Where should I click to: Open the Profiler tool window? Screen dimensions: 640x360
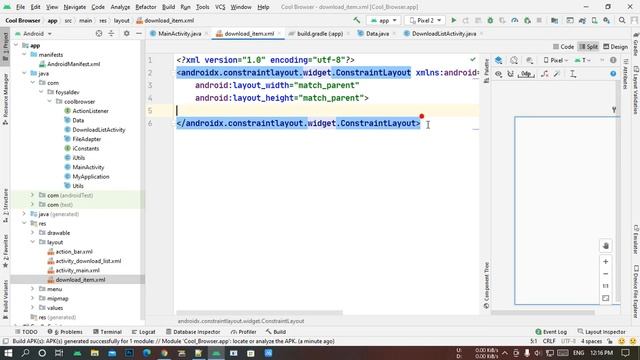click(x=244, y=332)
